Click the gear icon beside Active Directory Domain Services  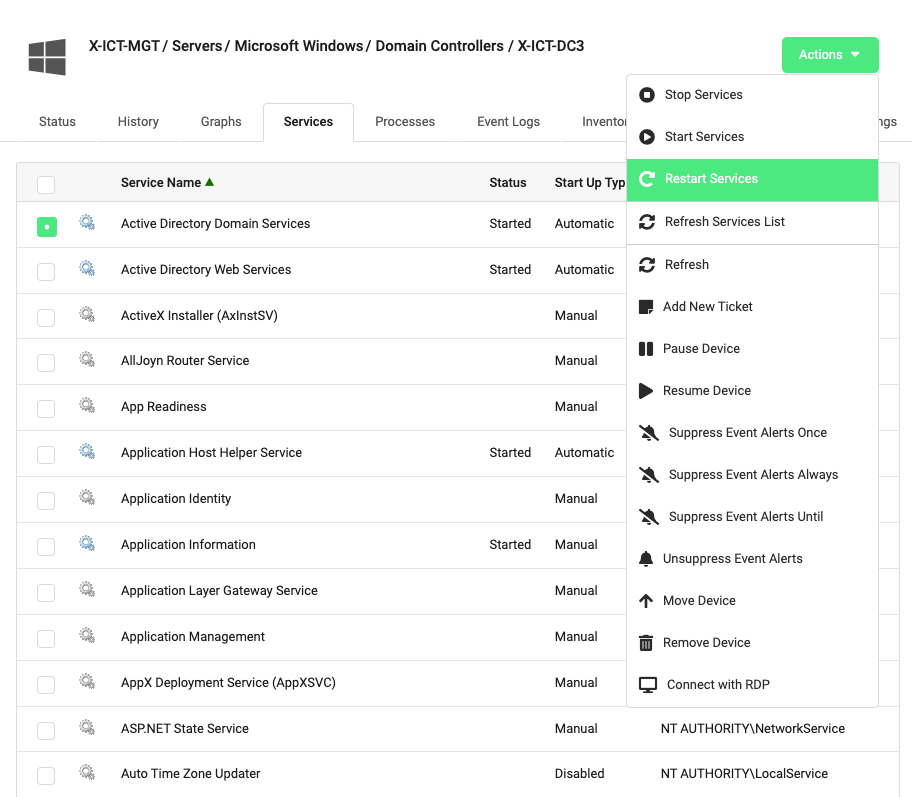point(87,223)
